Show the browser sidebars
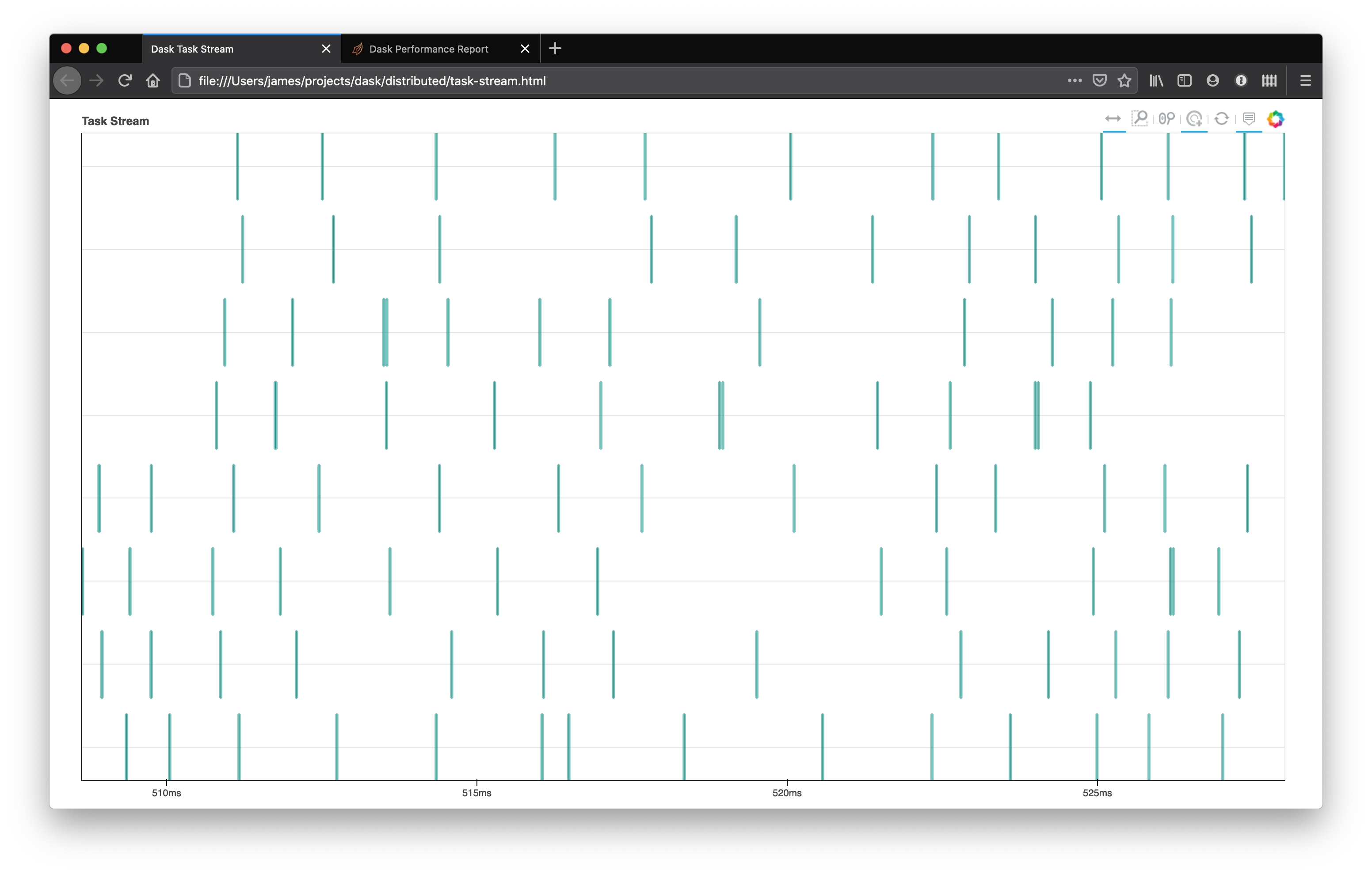This screenshot has height=874, width=1372. (x=1185, y=81)
